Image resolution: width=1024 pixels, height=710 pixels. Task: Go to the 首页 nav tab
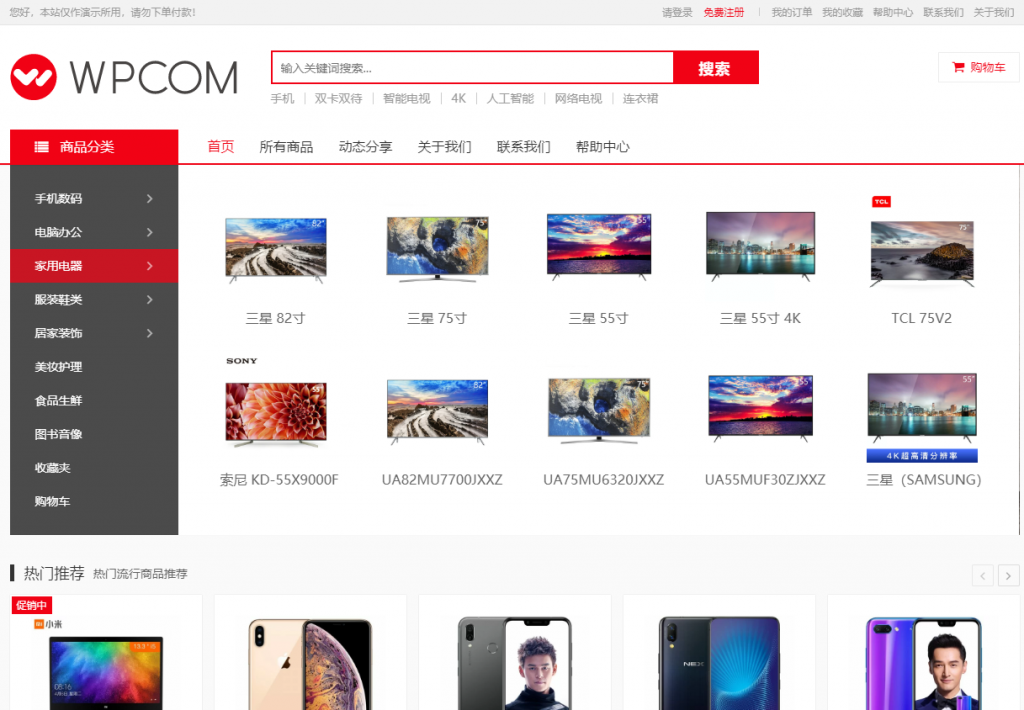221,147
